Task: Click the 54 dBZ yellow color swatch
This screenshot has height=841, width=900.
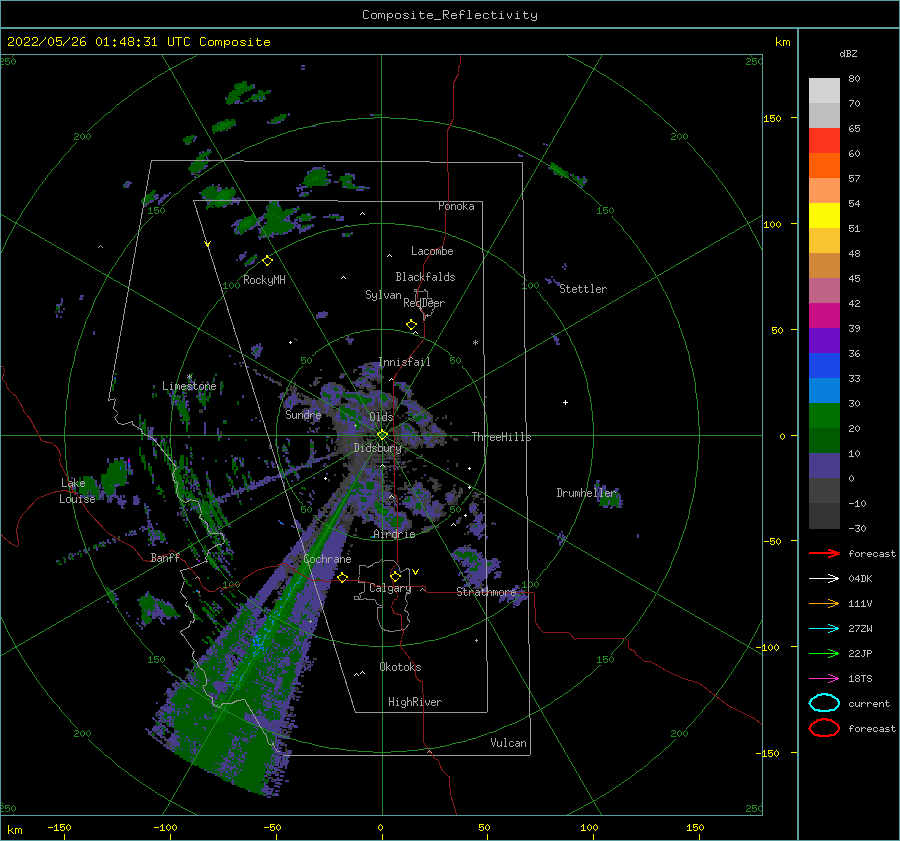Action: click(824, 215)
